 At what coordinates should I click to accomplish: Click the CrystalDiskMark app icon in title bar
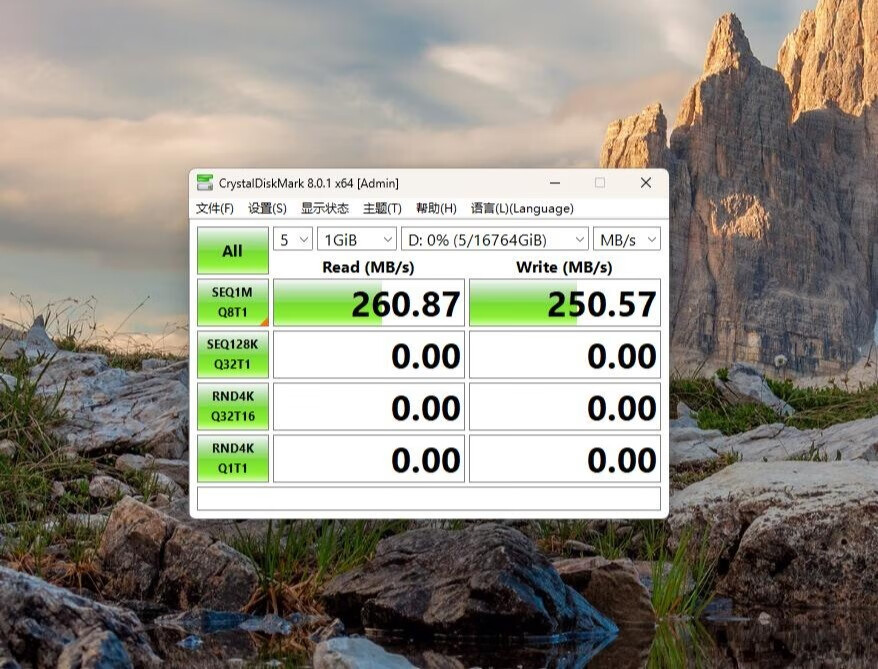pos(205,183)
